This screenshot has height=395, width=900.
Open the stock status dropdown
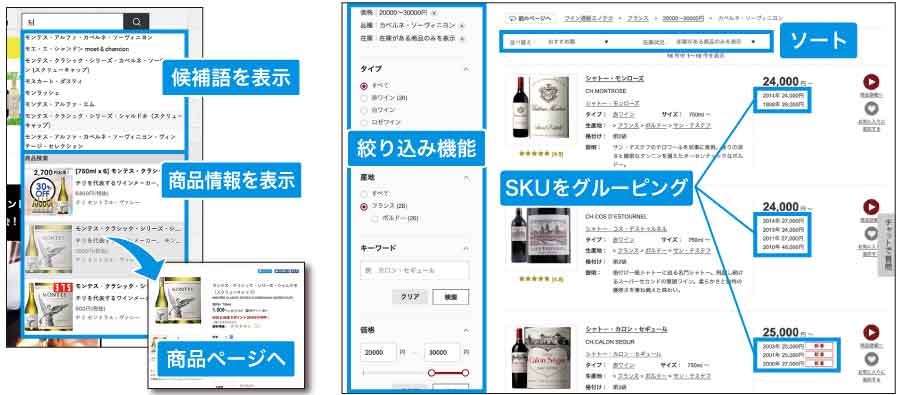click(715, 42)
